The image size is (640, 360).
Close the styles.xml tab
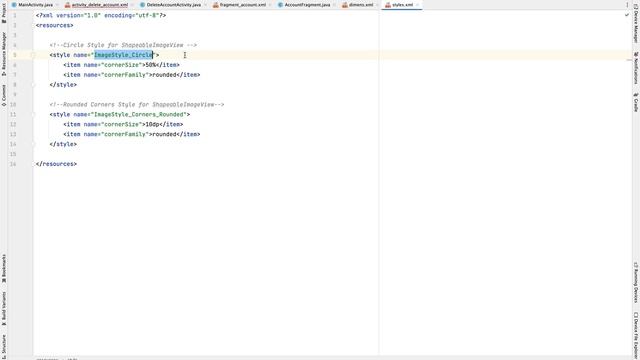tap(417, 5)
